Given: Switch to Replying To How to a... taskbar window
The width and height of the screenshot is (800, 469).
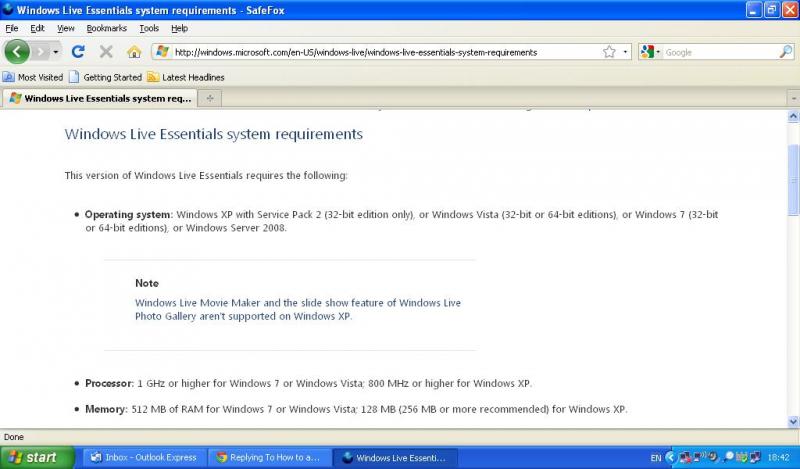Looking at the screenshot, I should point(270,457).
